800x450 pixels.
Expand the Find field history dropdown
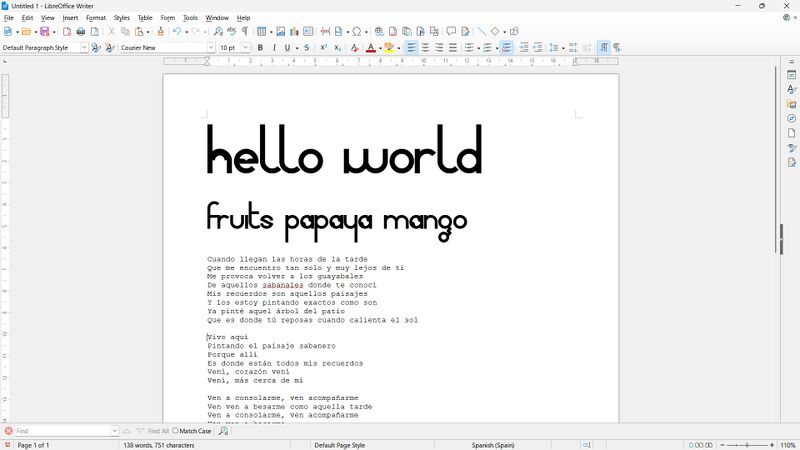[114, 431]
